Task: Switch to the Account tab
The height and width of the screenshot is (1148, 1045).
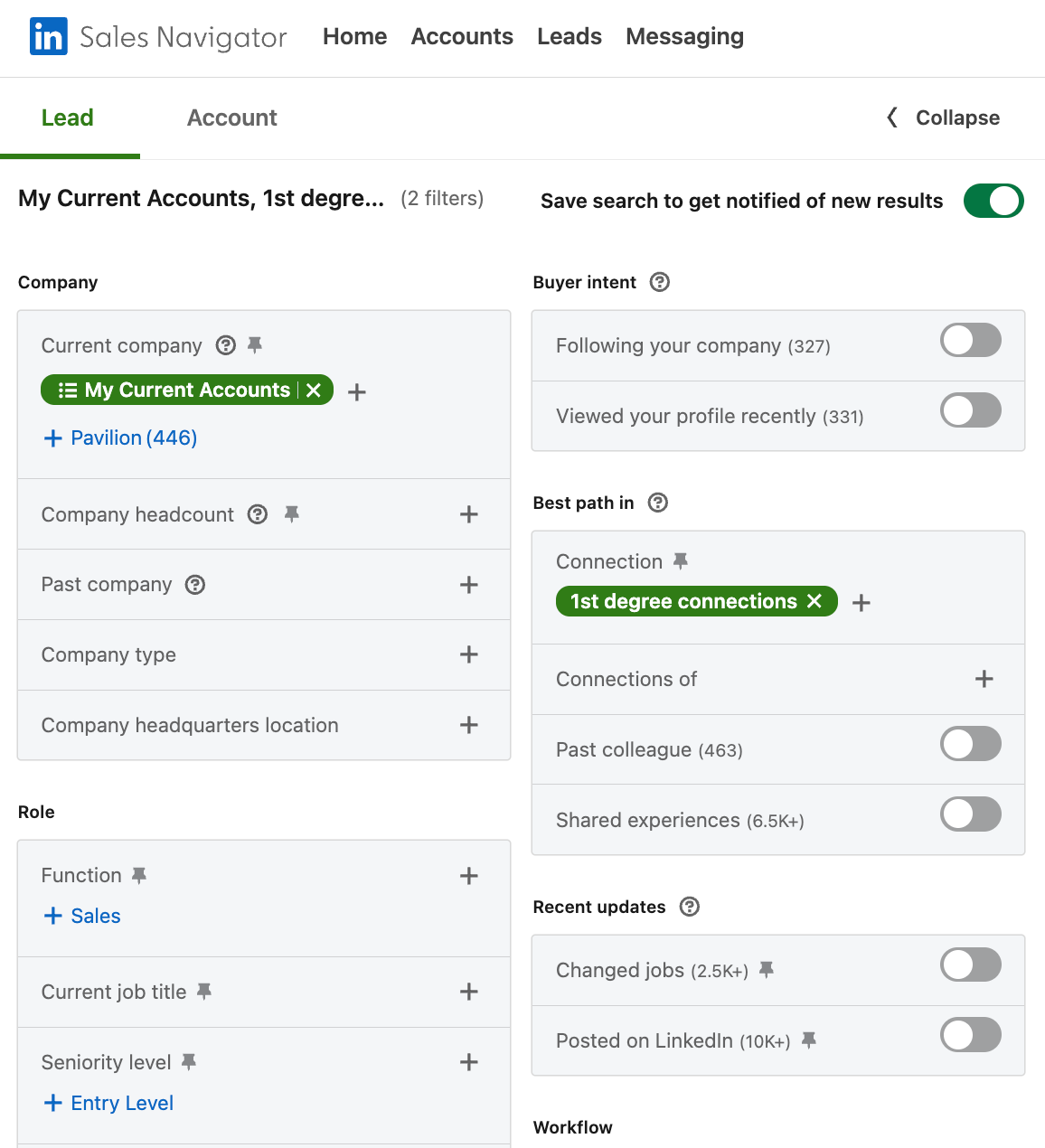Action: tap(232, 118)
